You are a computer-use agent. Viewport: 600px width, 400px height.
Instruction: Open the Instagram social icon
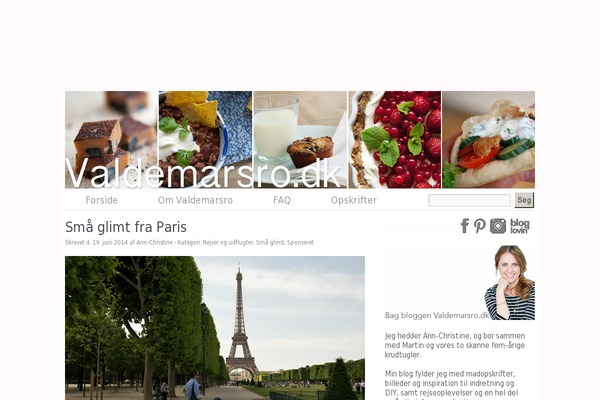(498, 226)
